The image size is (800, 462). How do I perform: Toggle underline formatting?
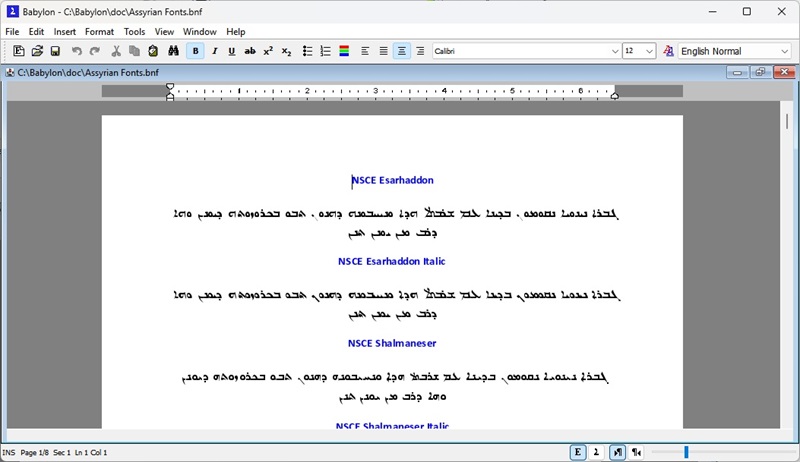232,51
